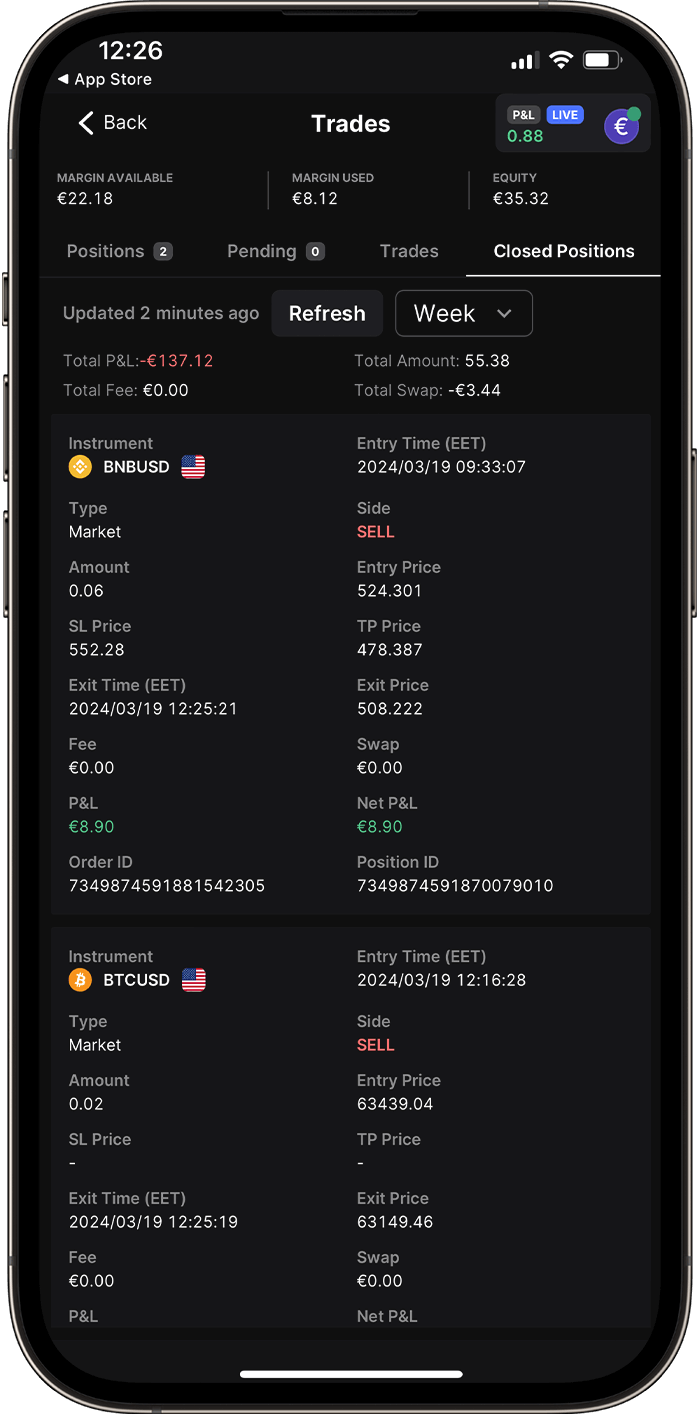The width and height of the screenshot is (700, 1414).
Task: Toggle the LIVE account badge
Action: (x=565, y=115)
